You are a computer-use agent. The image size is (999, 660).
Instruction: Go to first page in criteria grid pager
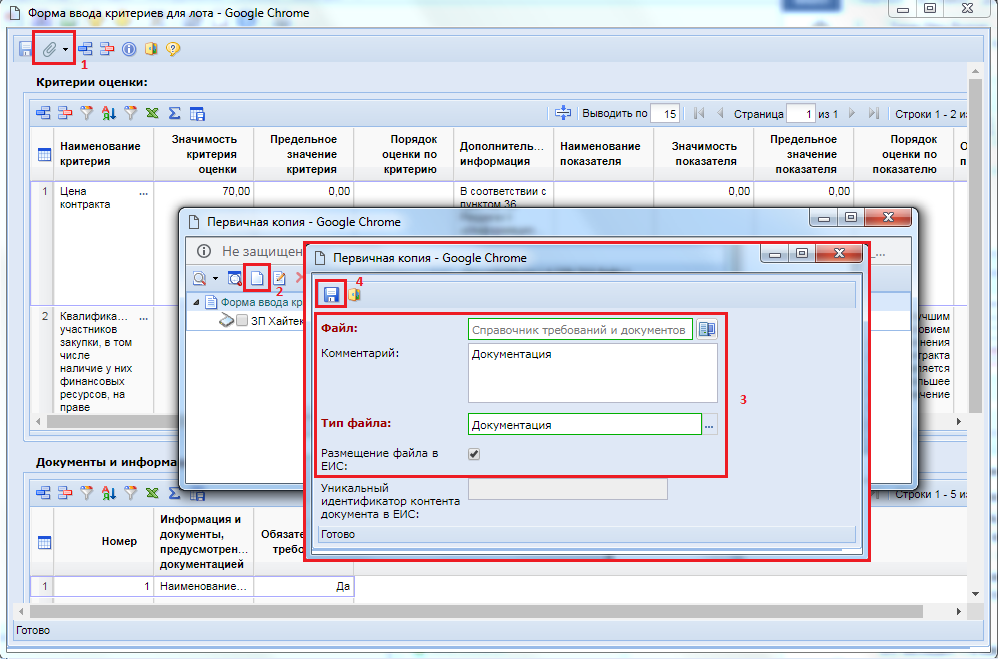coord(699,113)
